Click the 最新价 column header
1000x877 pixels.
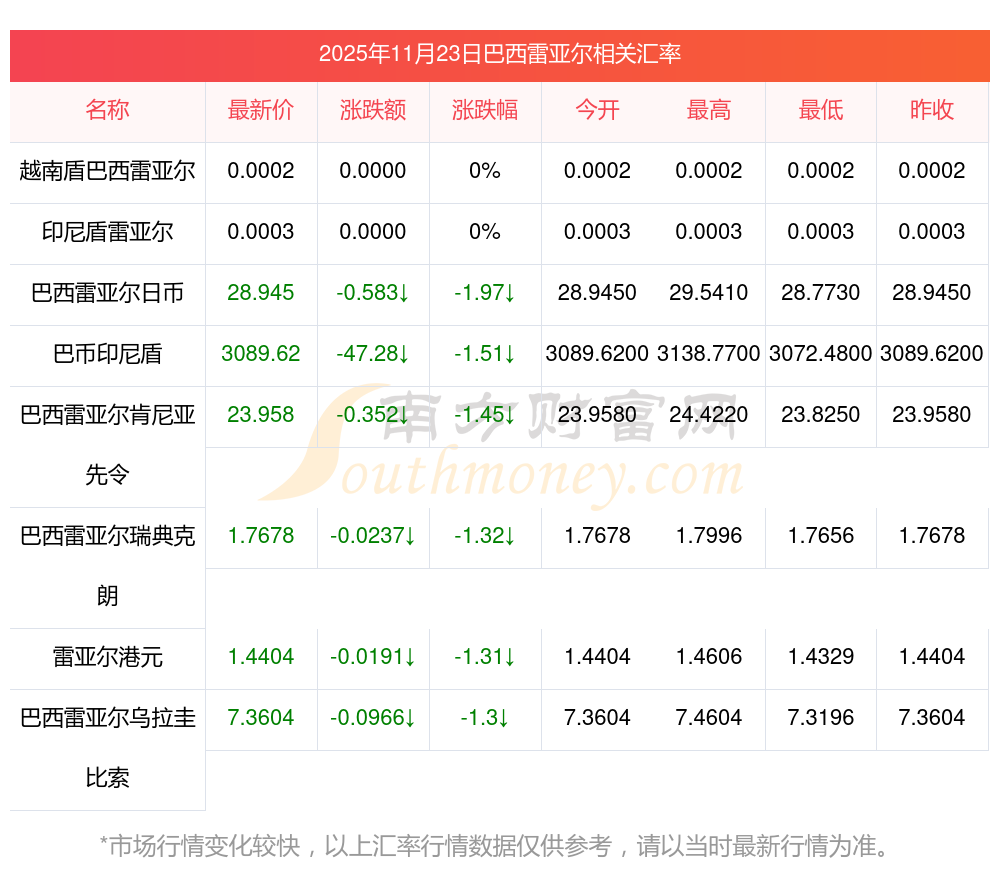click(261, 111)
